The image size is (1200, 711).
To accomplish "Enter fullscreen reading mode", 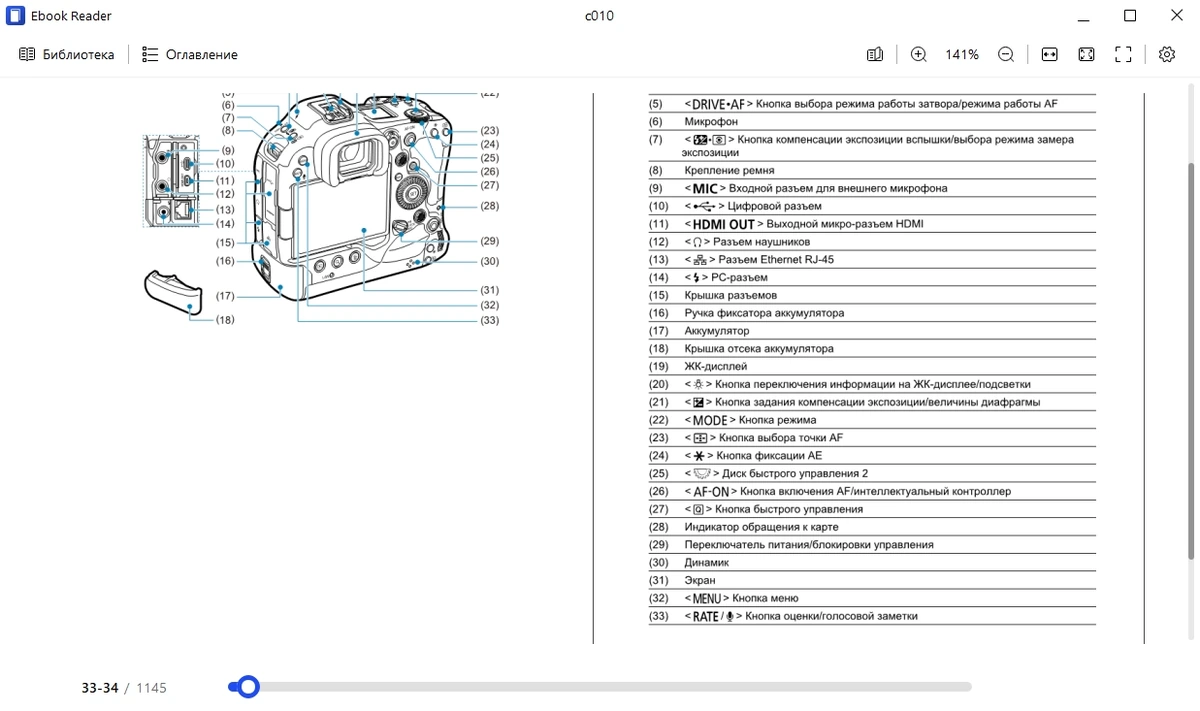I will [x=1123, y=55].
